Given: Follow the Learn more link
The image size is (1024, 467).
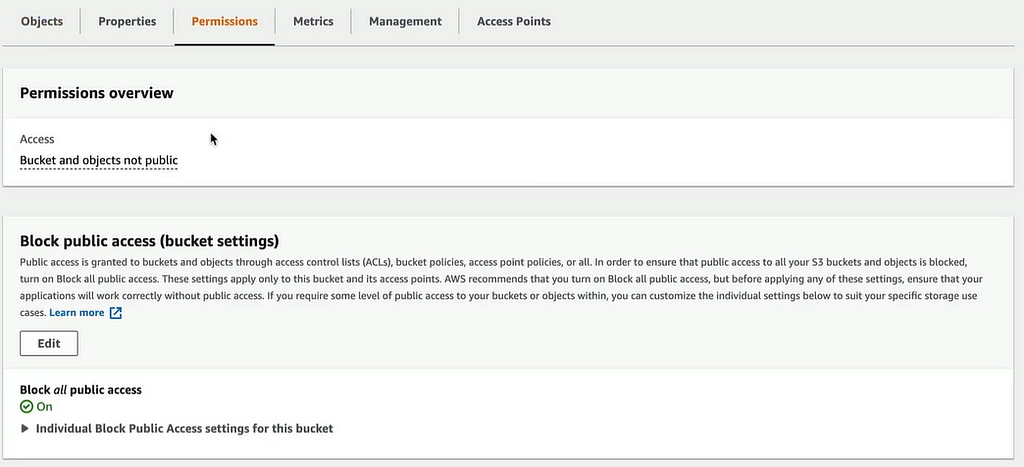Looking at the screenshot, I should point(76,313).
